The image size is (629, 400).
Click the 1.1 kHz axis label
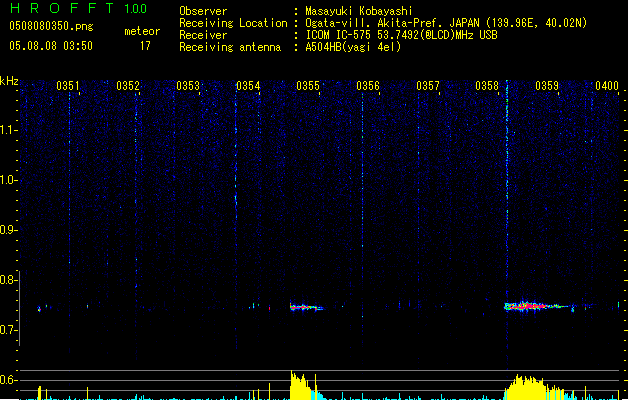tap(9, 130)
